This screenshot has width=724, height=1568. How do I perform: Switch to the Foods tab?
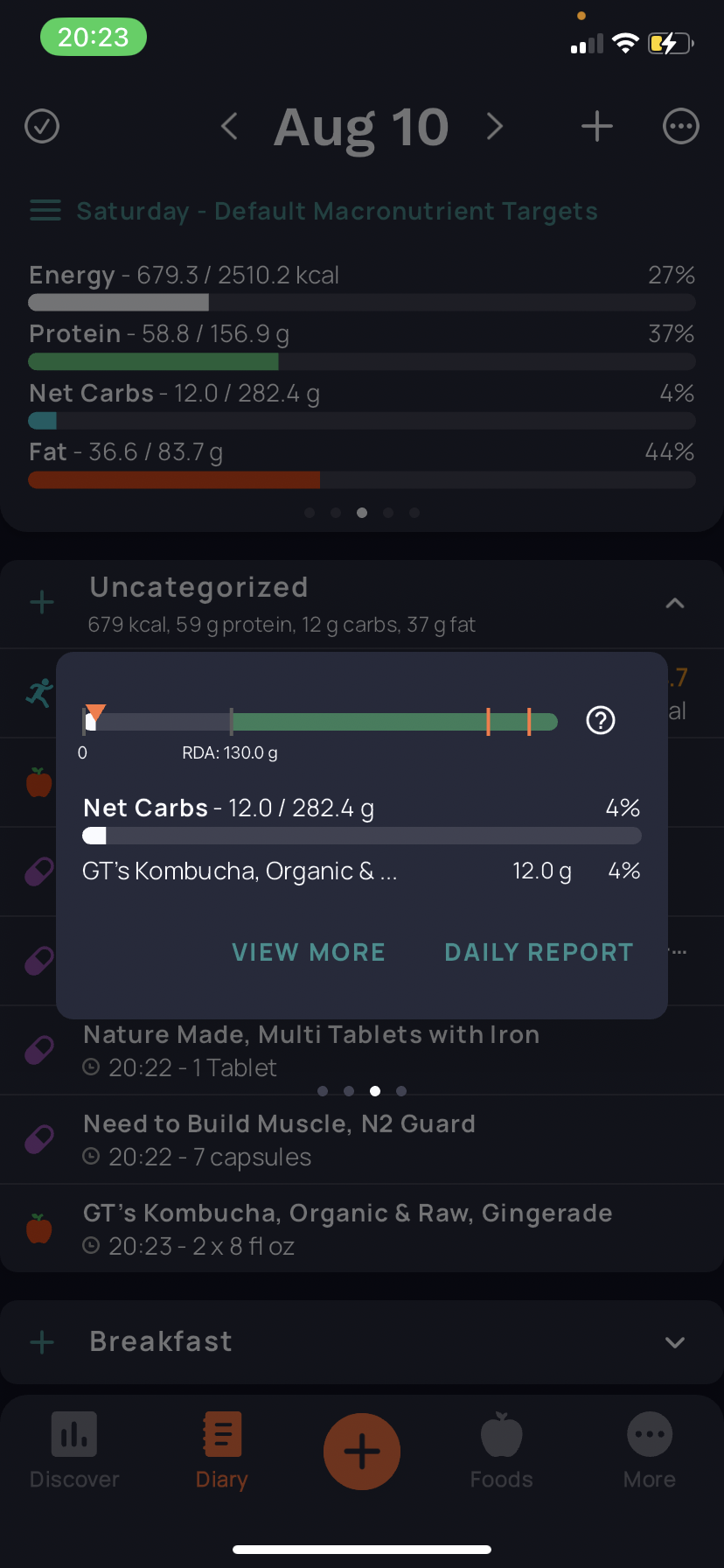501,1450
